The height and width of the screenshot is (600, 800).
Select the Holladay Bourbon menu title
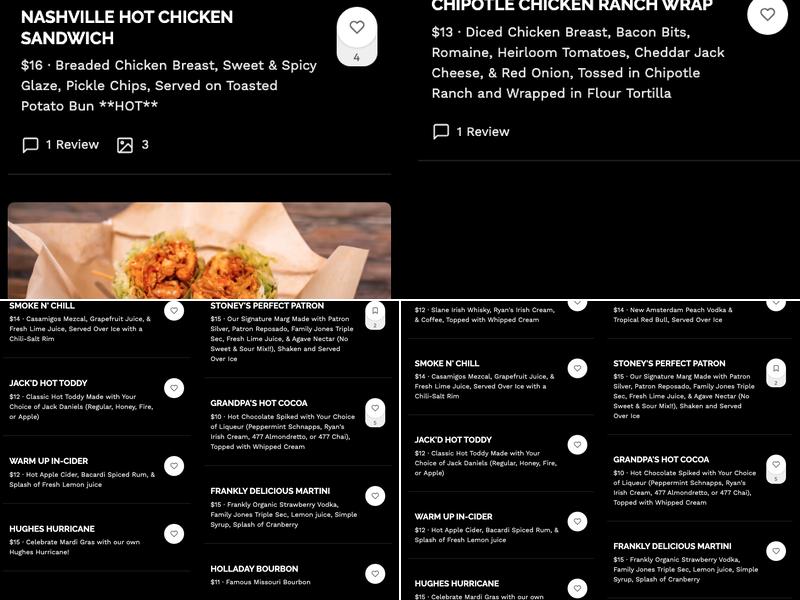click(x=254, y=569)
